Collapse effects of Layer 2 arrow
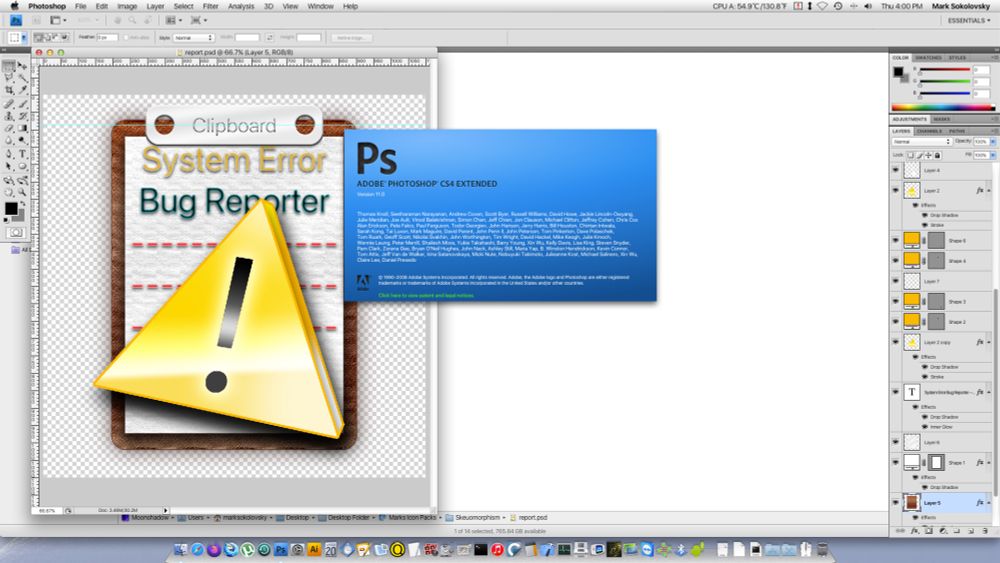The height and width of the screenshot is (563, 1000). tap(989, 191)
